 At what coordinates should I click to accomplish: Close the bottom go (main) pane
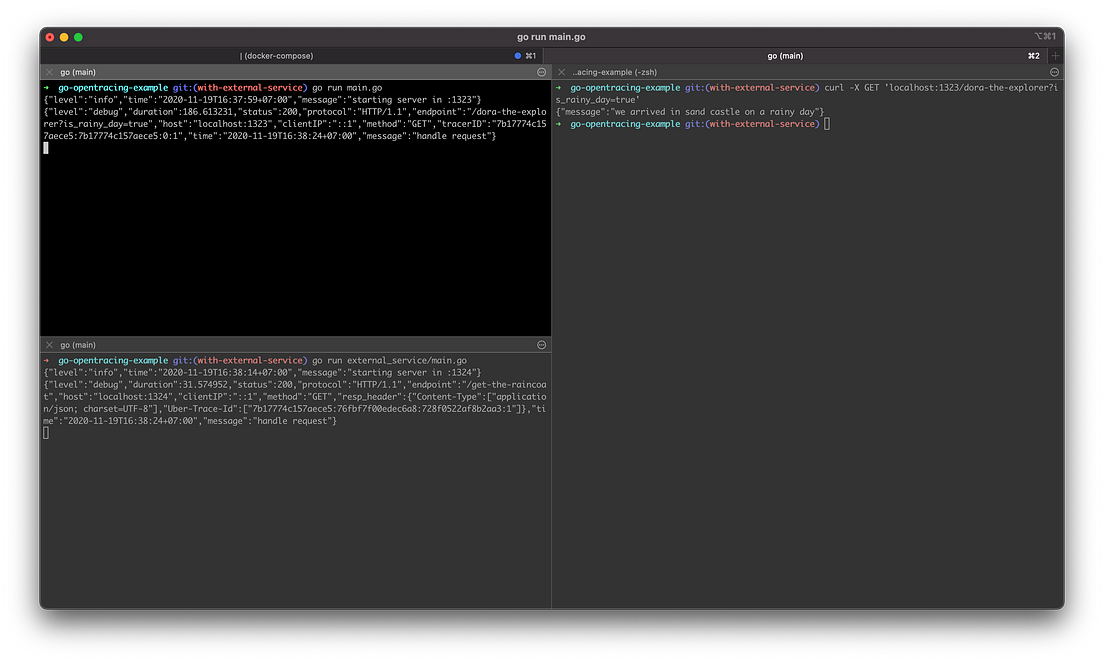pos(49,344)
